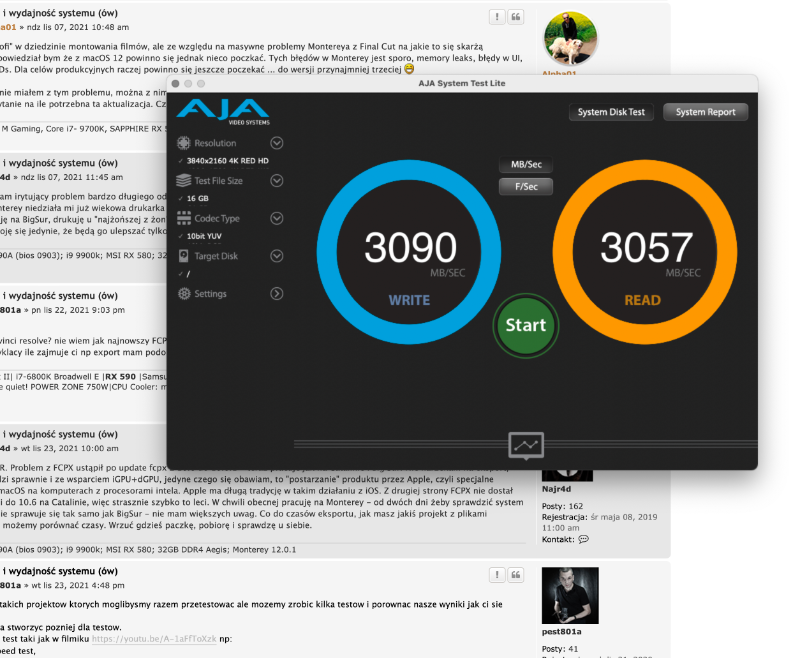The width and height of the screenshot is (800, 658).
Task: Click the Target Disk drive icon
Action: tap(184, 256)
